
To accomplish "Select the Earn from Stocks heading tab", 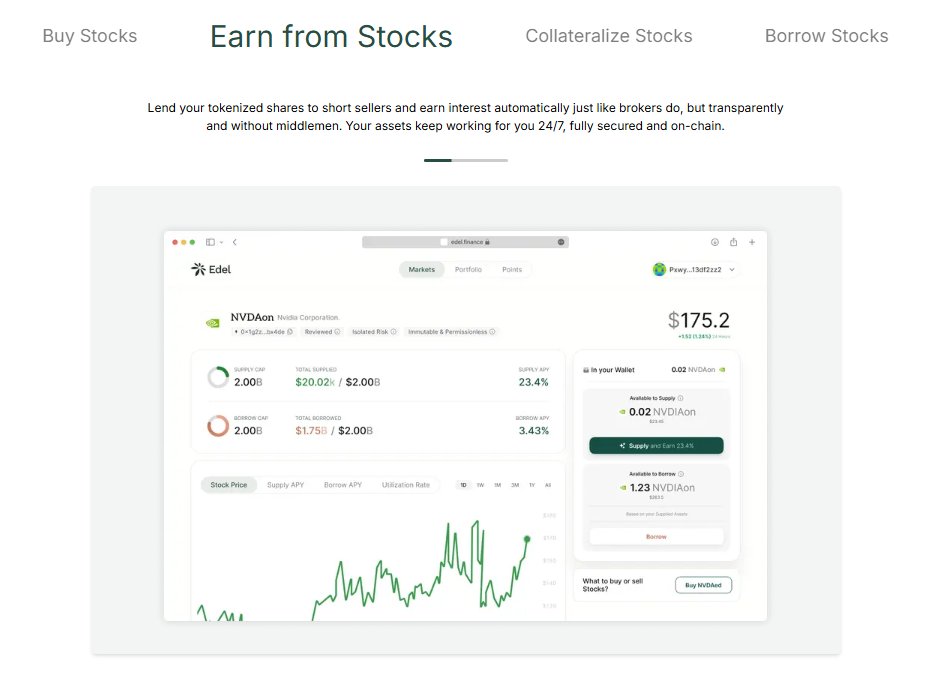I will (x=331, y=36).
